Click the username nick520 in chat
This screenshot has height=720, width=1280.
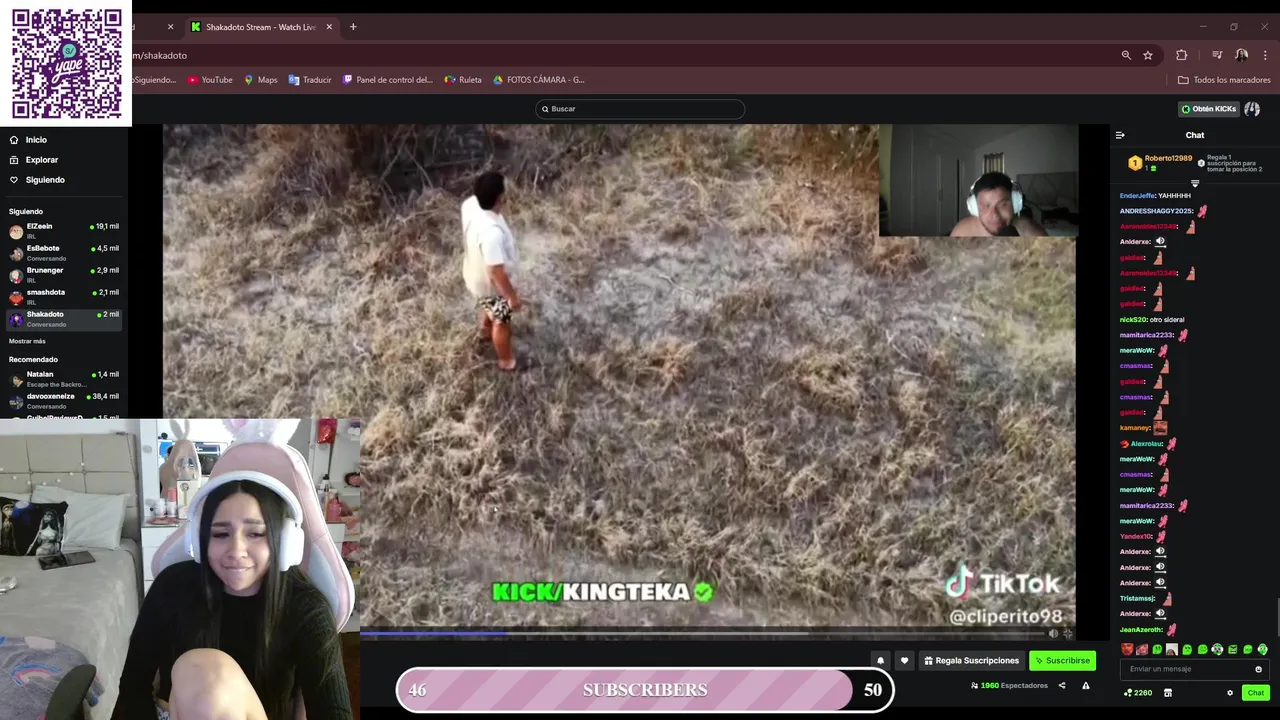coord(1133,320)
